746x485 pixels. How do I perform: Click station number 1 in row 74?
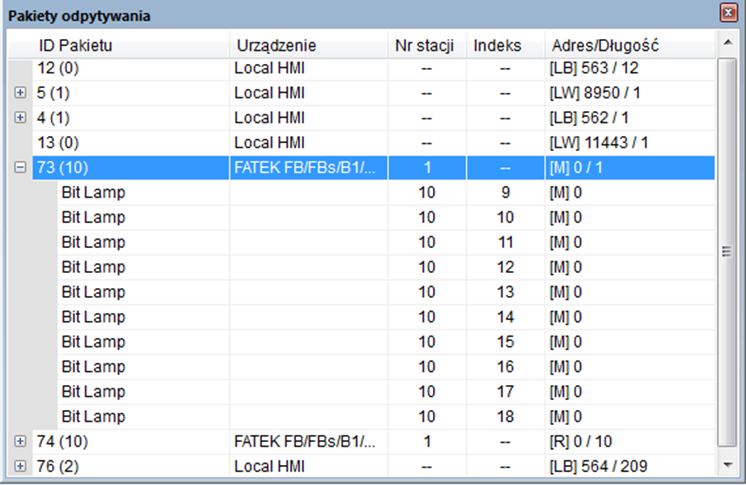(427, 441)
